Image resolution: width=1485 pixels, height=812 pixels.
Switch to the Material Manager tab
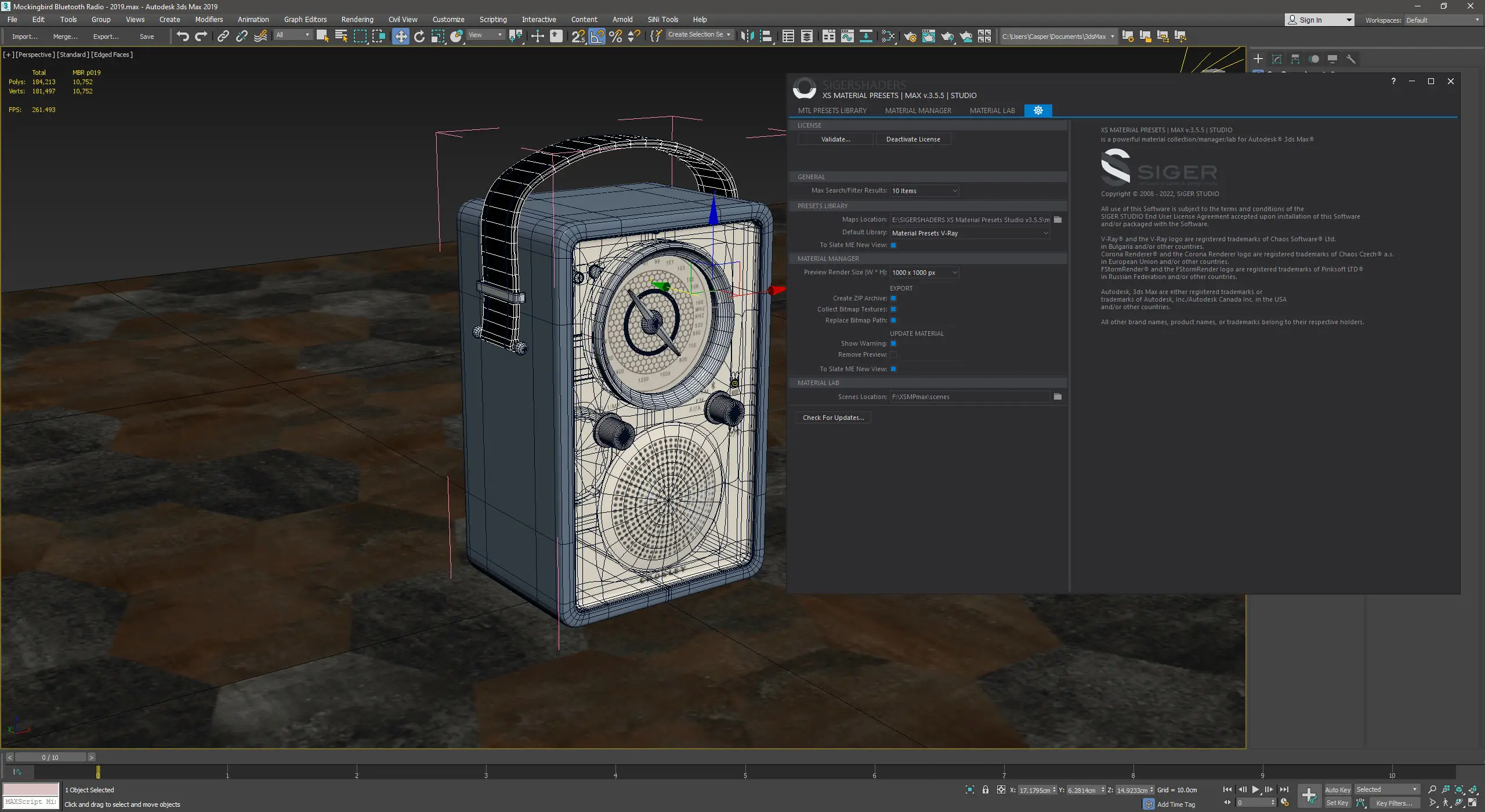tap(918, 110)
